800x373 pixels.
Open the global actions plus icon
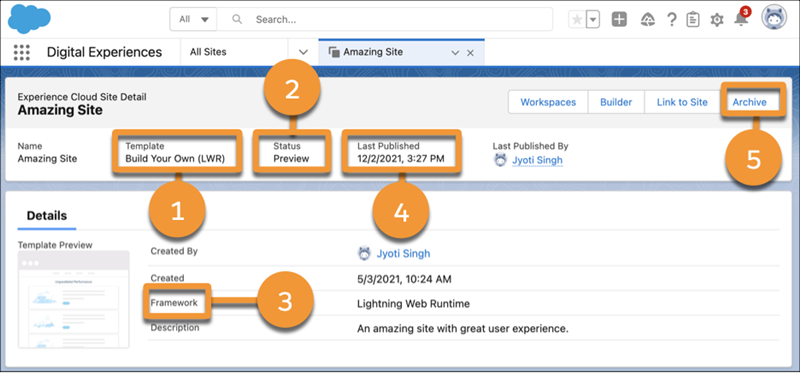click(619, 19)
